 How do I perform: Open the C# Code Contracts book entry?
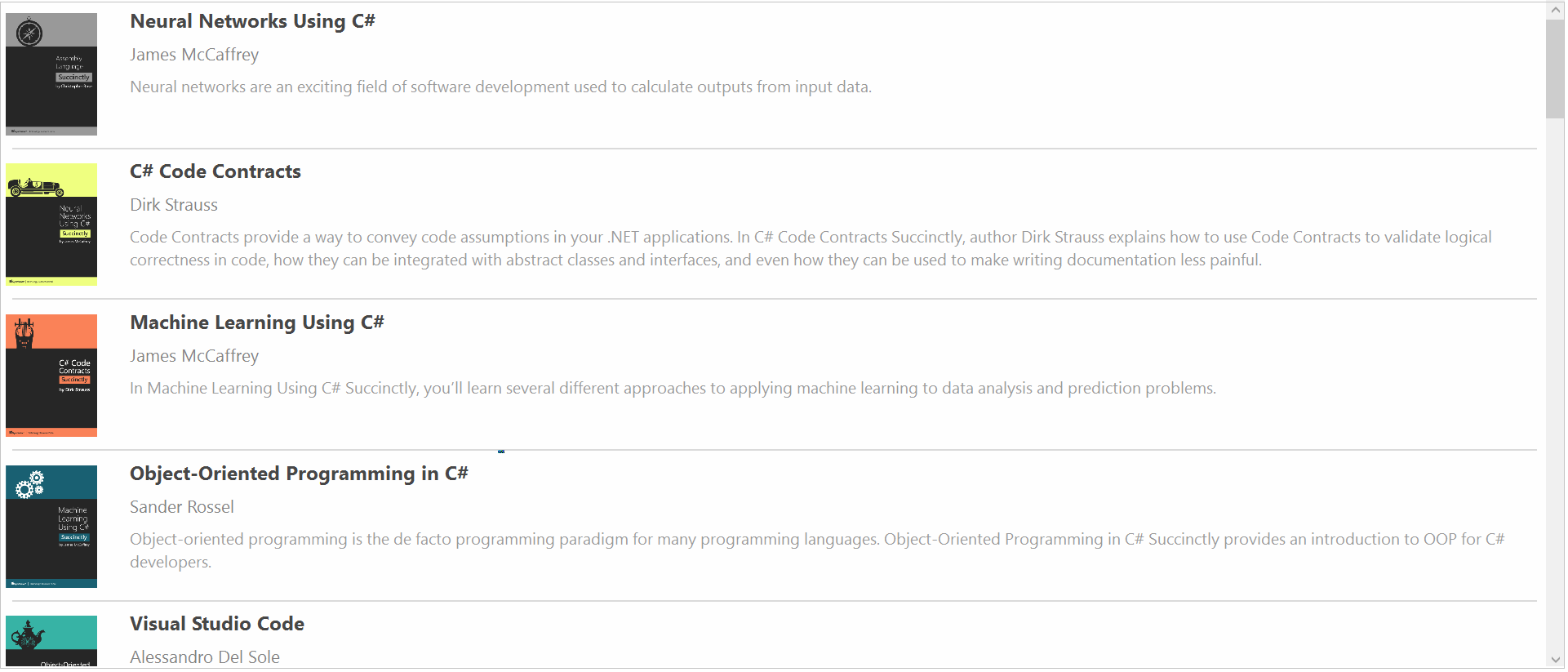point(215,171)
